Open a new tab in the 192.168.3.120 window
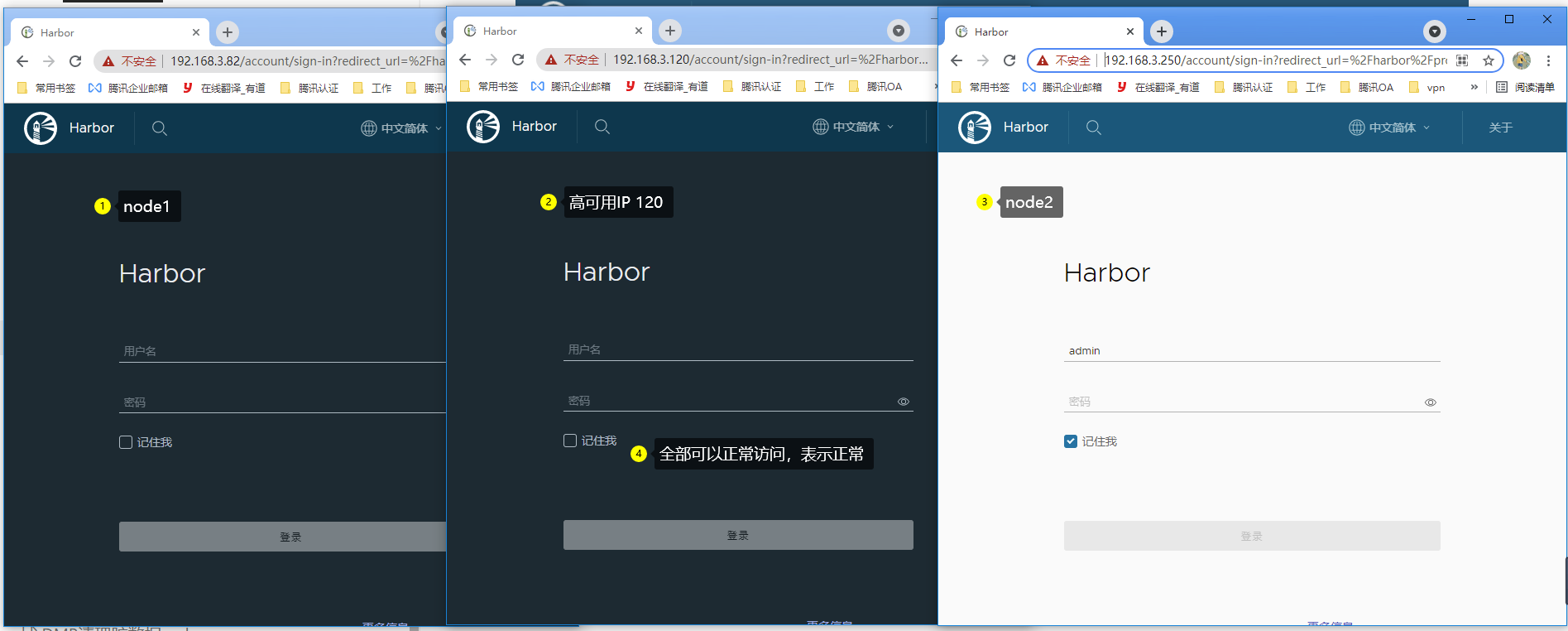1568x631 pixels. [670, 31]
